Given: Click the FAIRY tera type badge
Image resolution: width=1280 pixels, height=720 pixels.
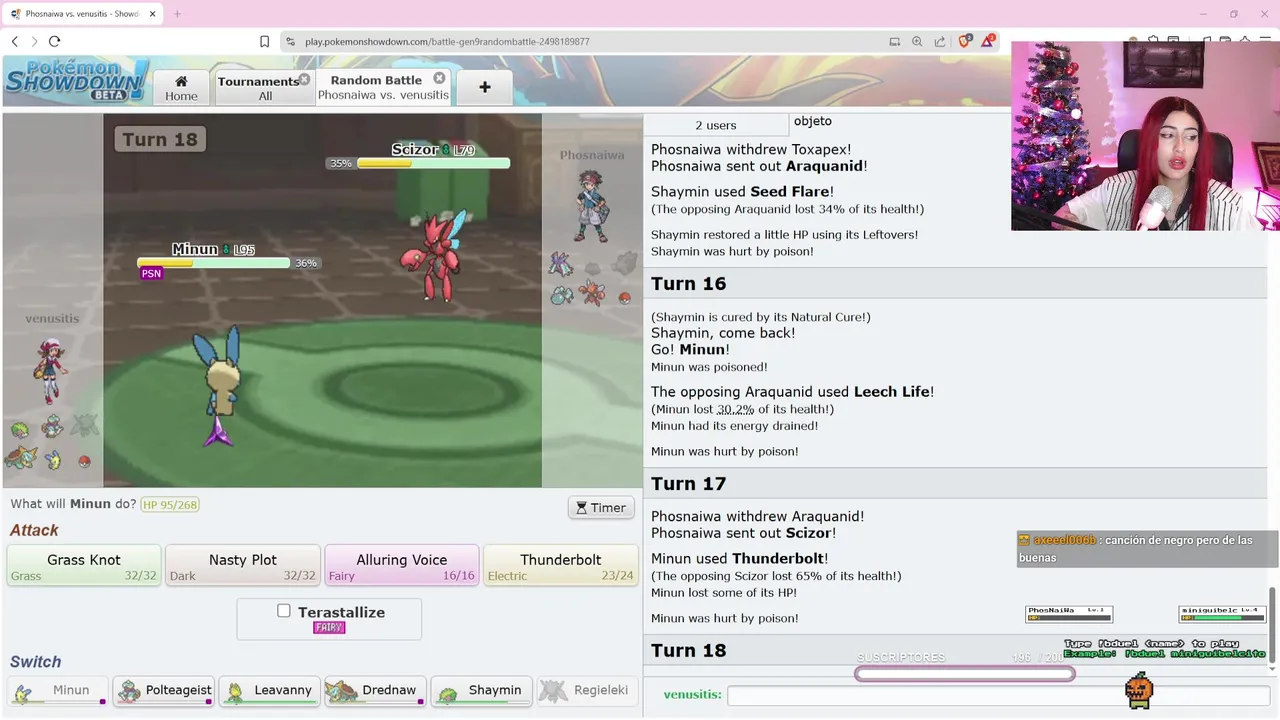Looking at the screenshot, I should pyautogui.click(x=328, y=627).
